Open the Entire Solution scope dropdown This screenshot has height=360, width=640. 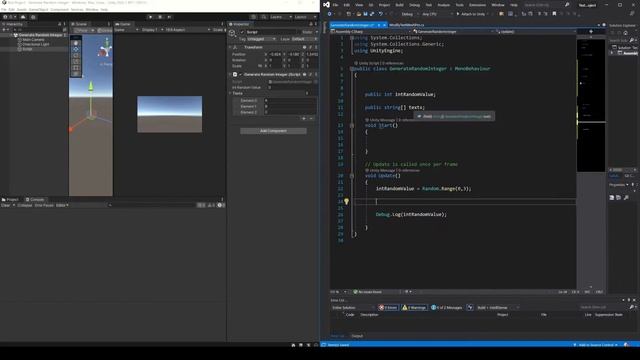[353, 307]
